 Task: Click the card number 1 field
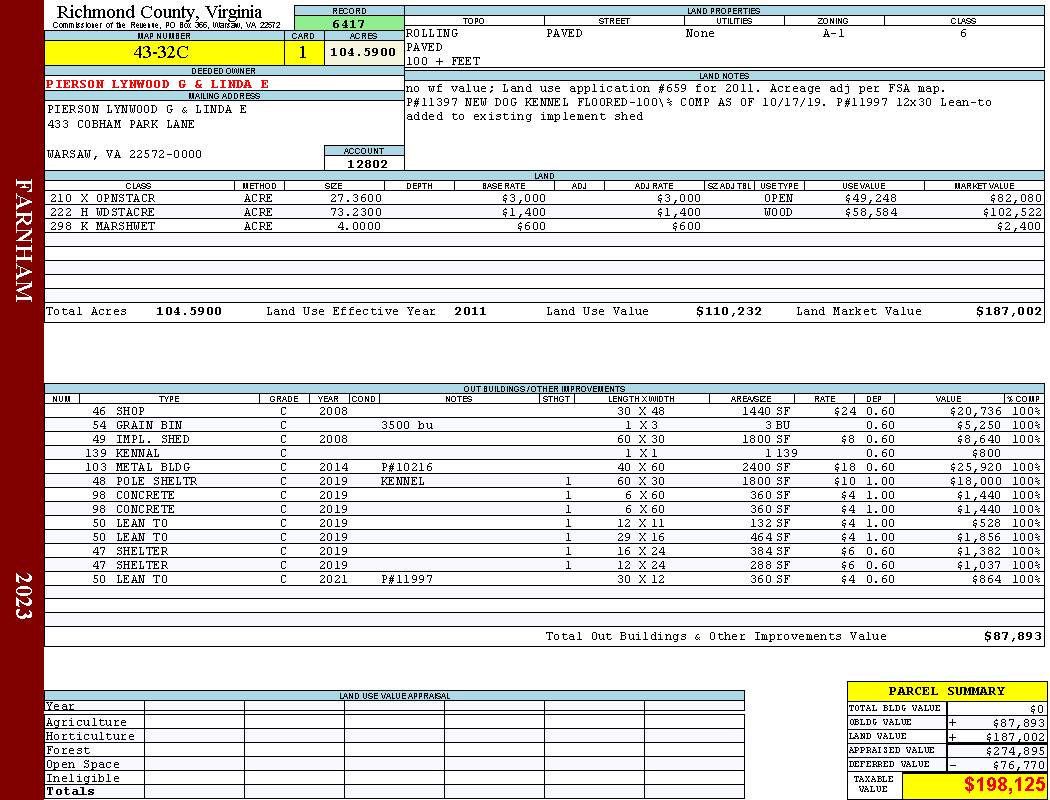303,52
